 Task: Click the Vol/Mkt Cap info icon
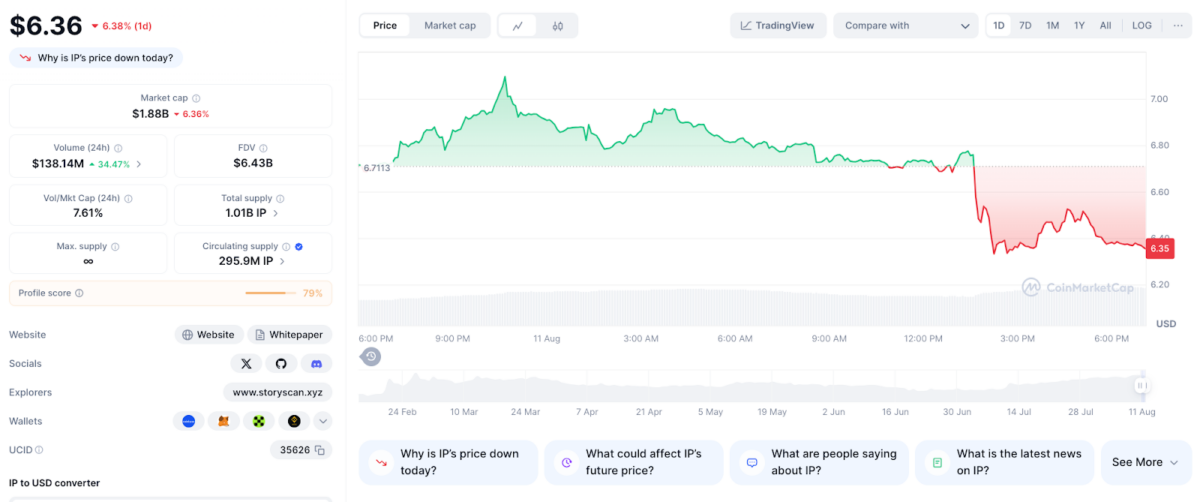click(128, 198)
